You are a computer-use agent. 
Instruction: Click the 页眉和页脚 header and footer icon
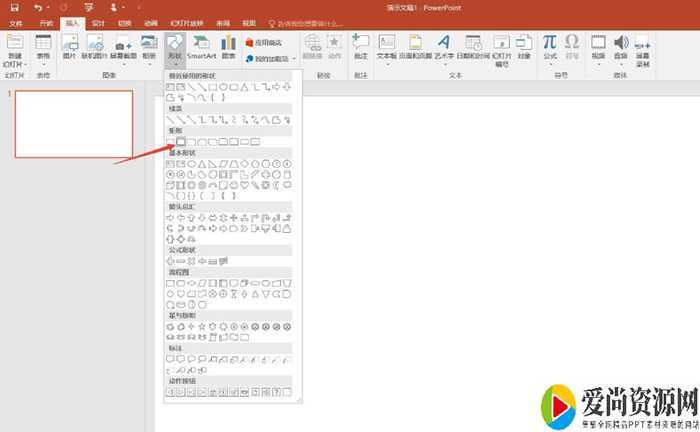[x=414, y=48]
